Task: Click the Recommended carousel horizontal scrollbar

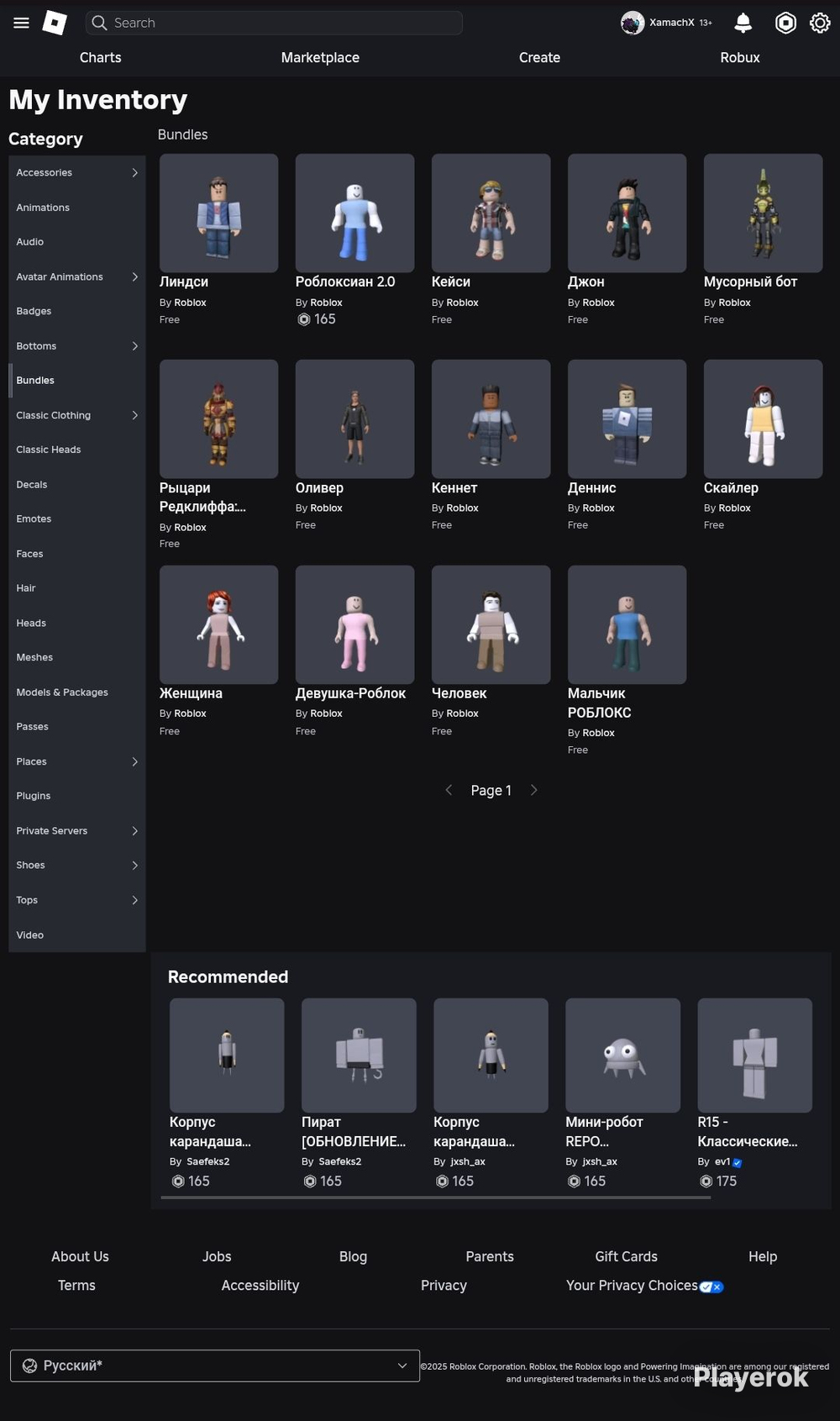Action: point(436,1197)
